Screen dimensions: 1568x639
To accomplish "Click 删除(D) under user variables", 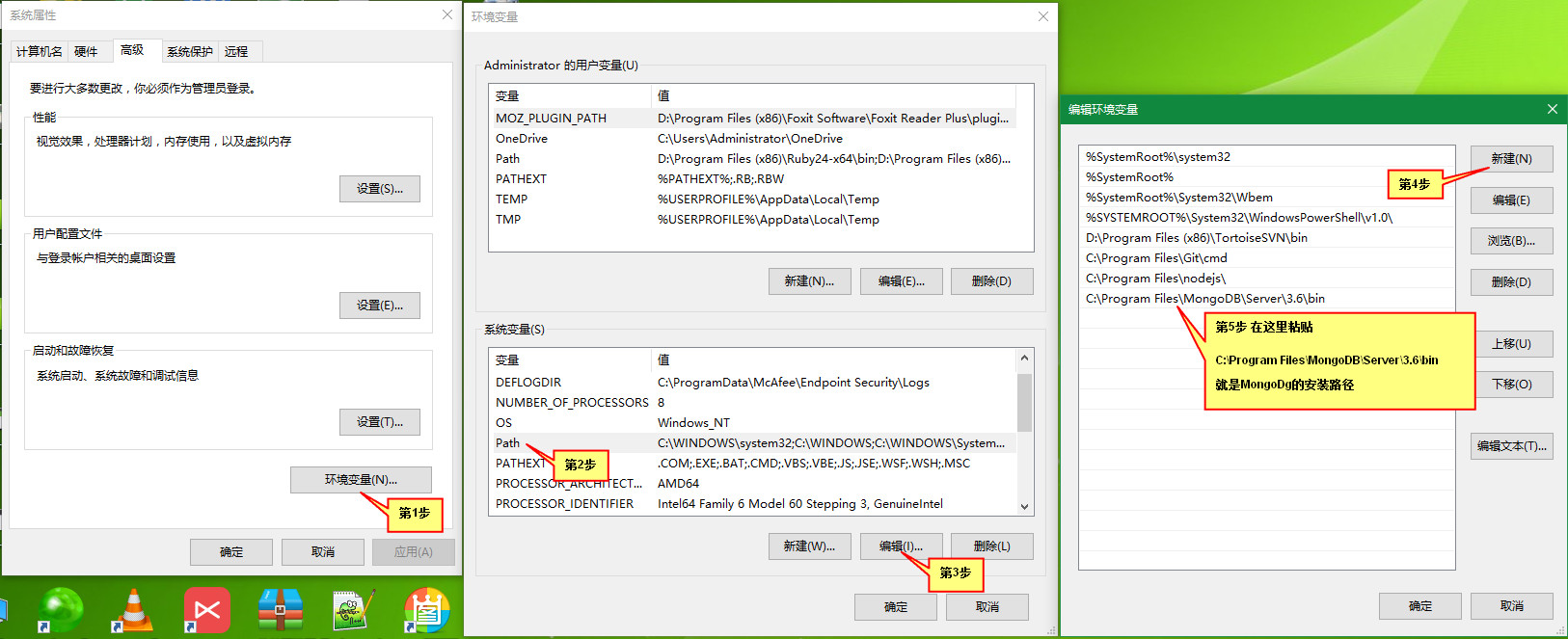I will 992,281.
